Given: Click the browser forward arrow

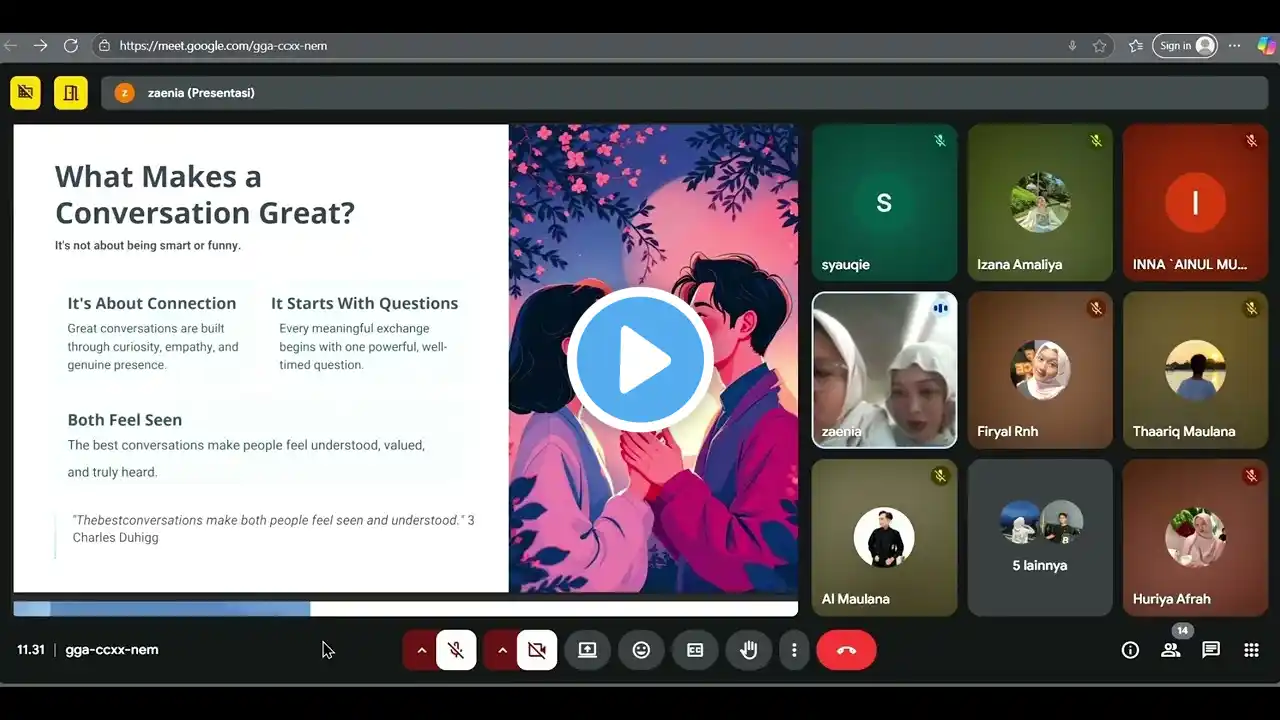Looking at the screenshot, I should (40, 46).
